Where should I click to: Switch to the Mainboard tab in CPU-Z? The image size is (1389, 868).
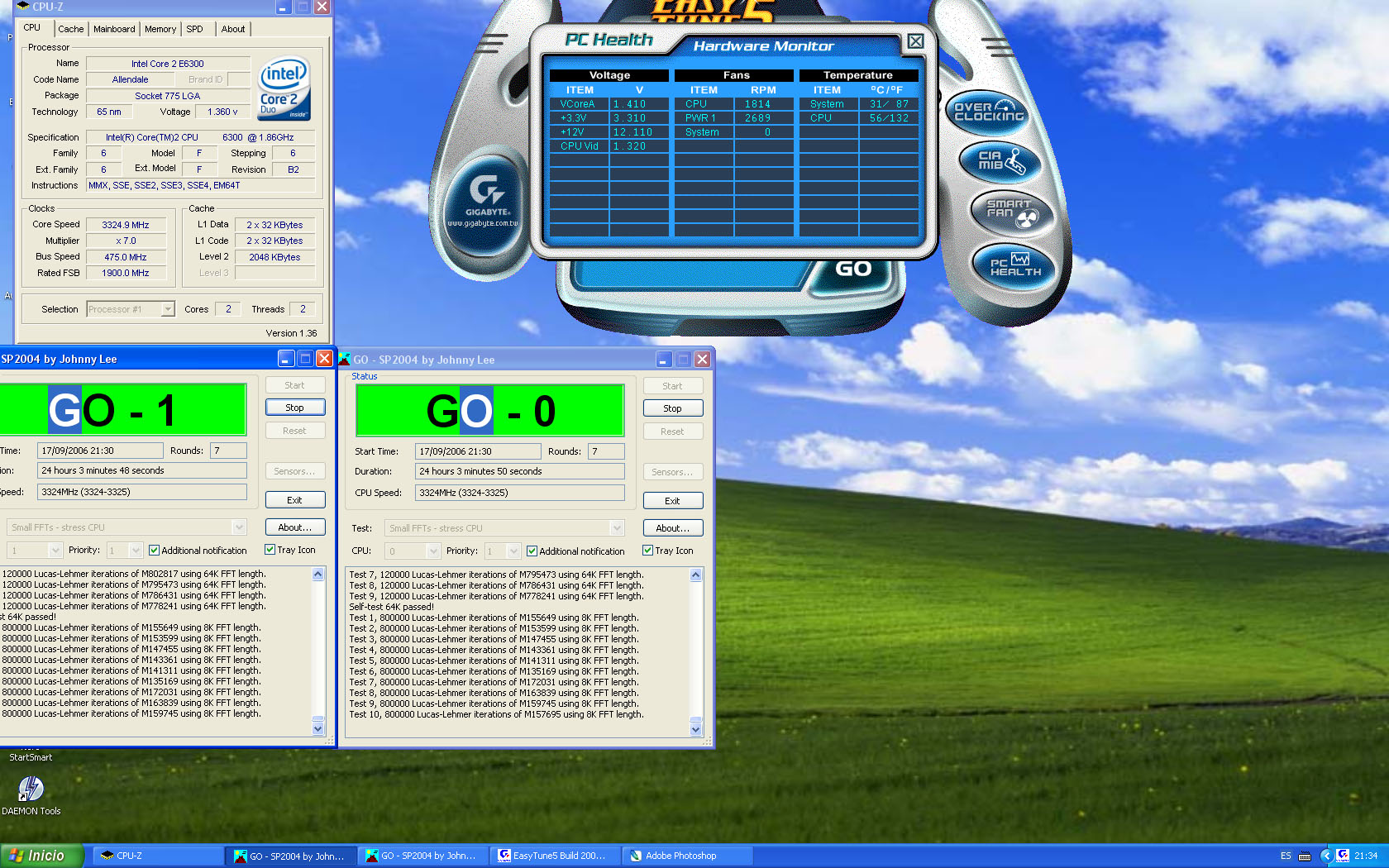point(114,29)
